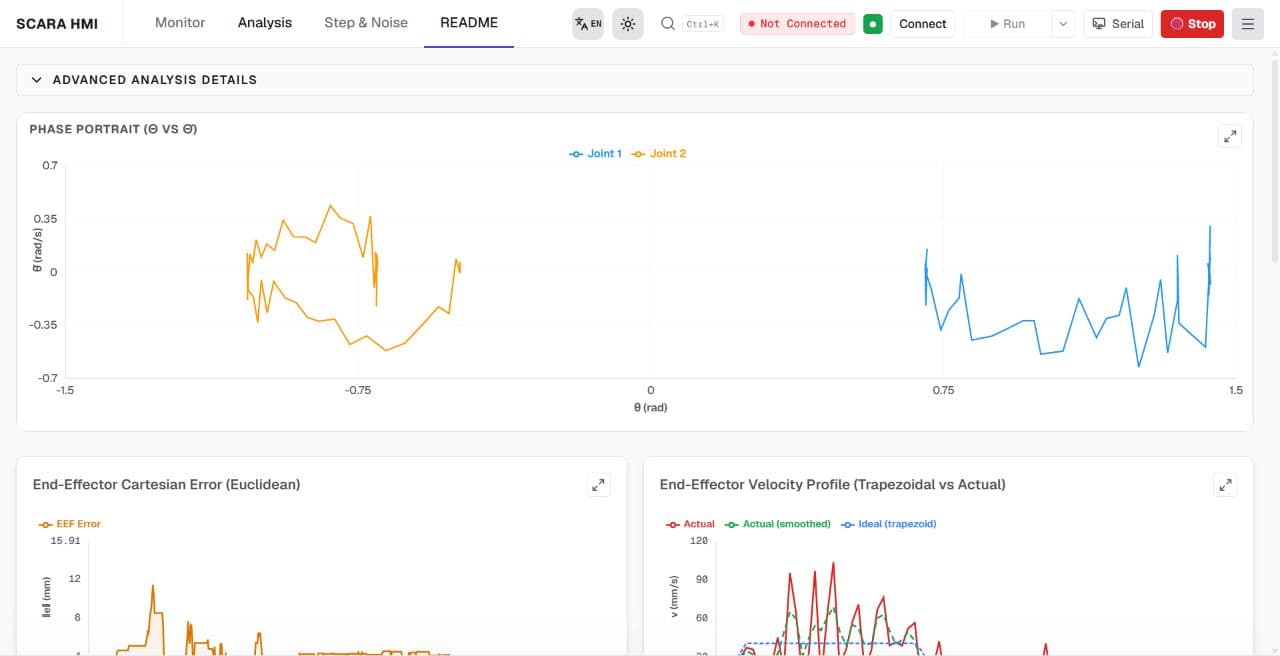Toggle Joint 1 legend series

point(595,153)
